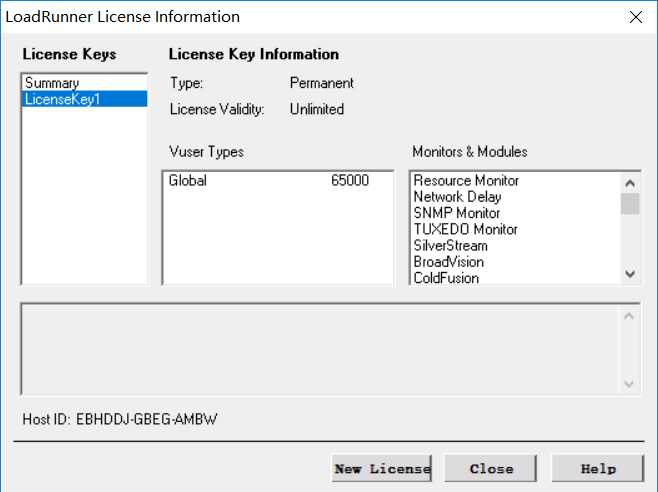The height and width of the screenshot is (492, 658).
Task: Click the New License button
Action: click(381, 468)
